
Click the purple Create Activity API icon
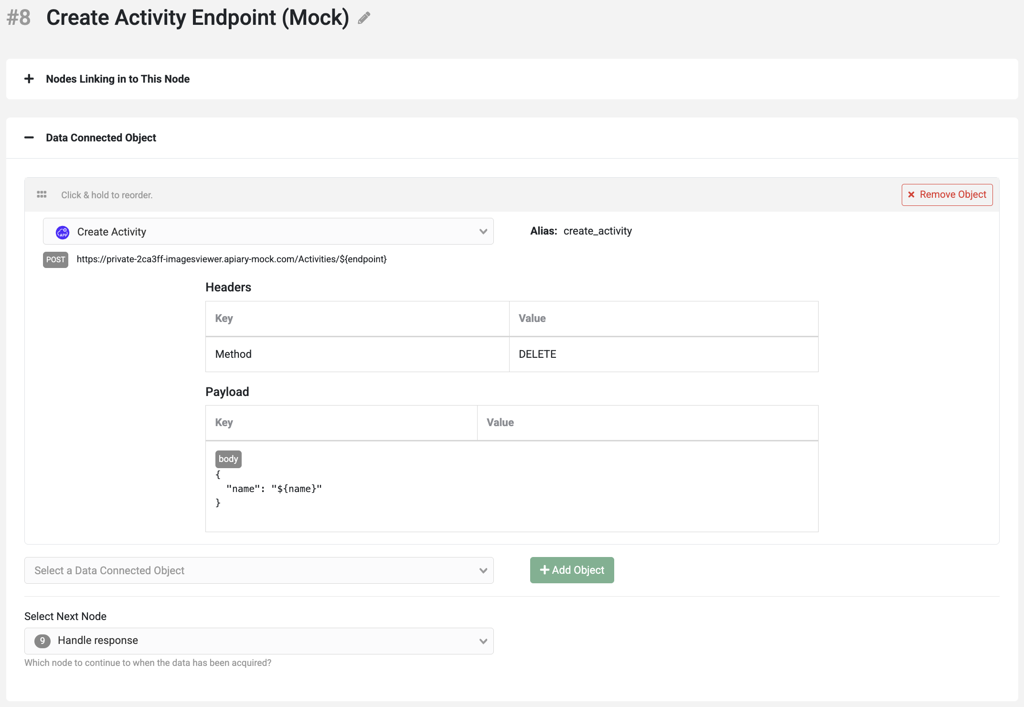coord(62,232)
